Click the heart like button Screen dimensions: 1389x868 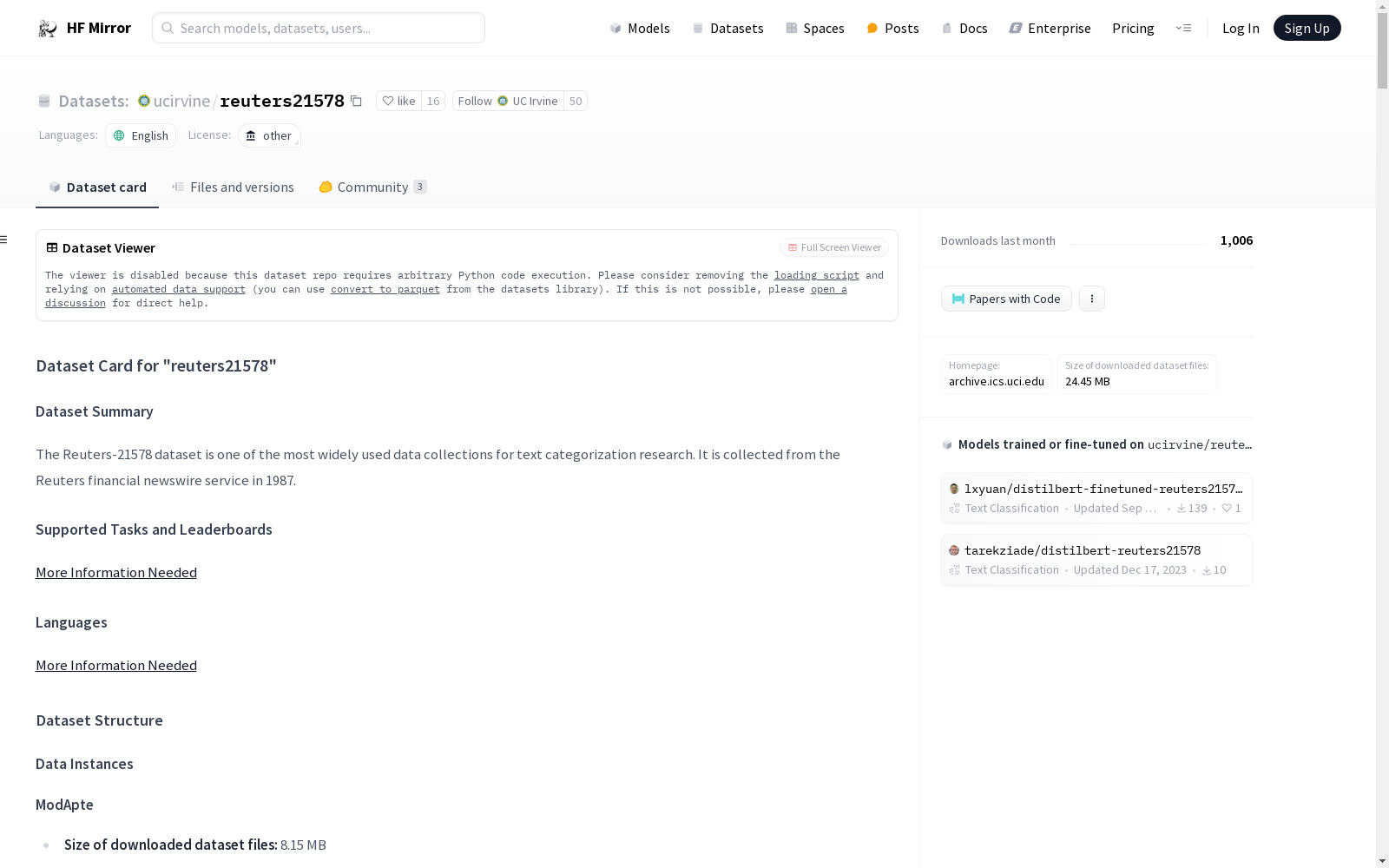point(399,101)
